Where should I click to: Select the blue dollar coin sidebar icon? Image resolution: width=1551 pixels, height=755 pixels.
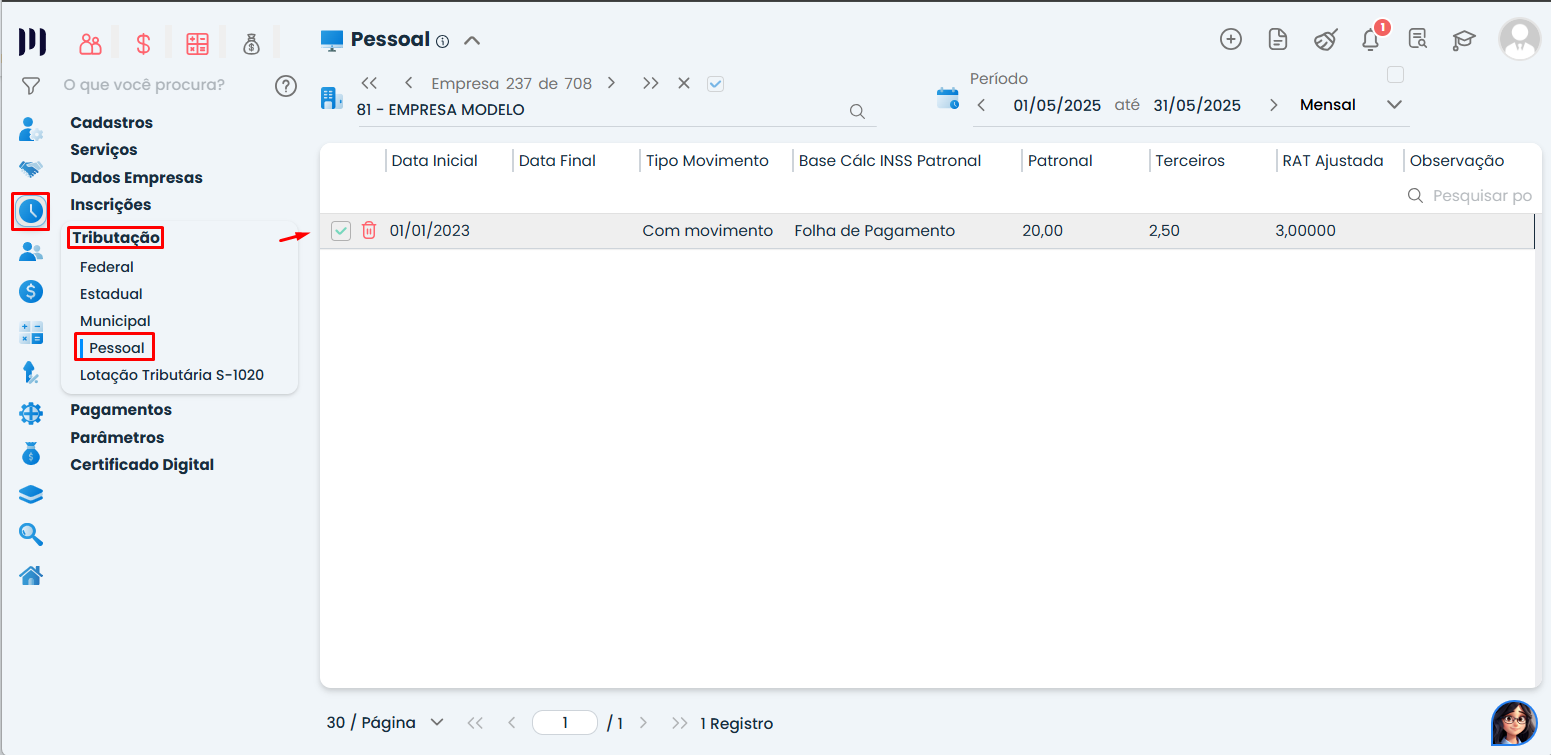pos(31,292)
